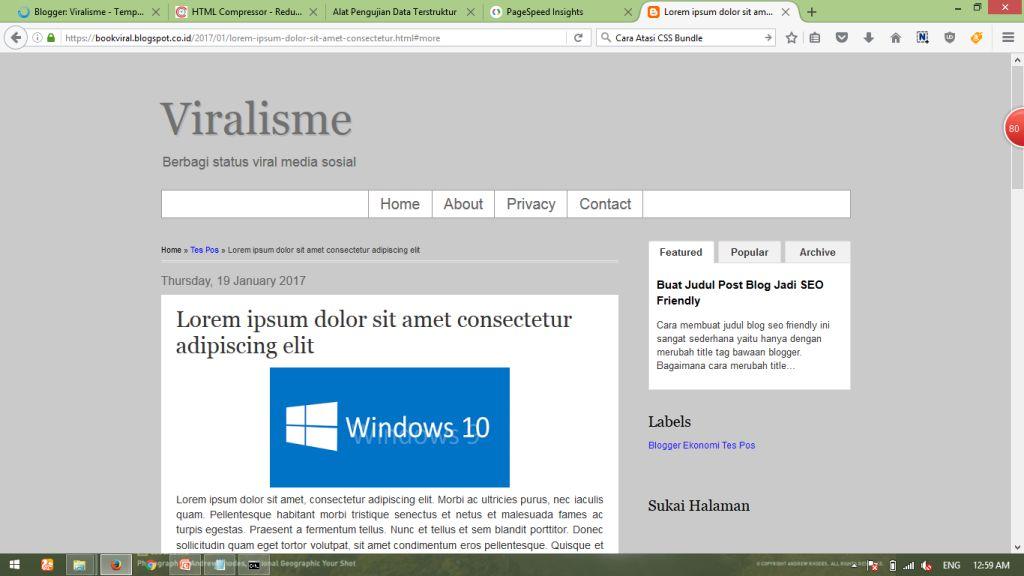The image size is (1024, 576).
Task: Click the Ekonomi label link
Action: [x=701, y=445]
